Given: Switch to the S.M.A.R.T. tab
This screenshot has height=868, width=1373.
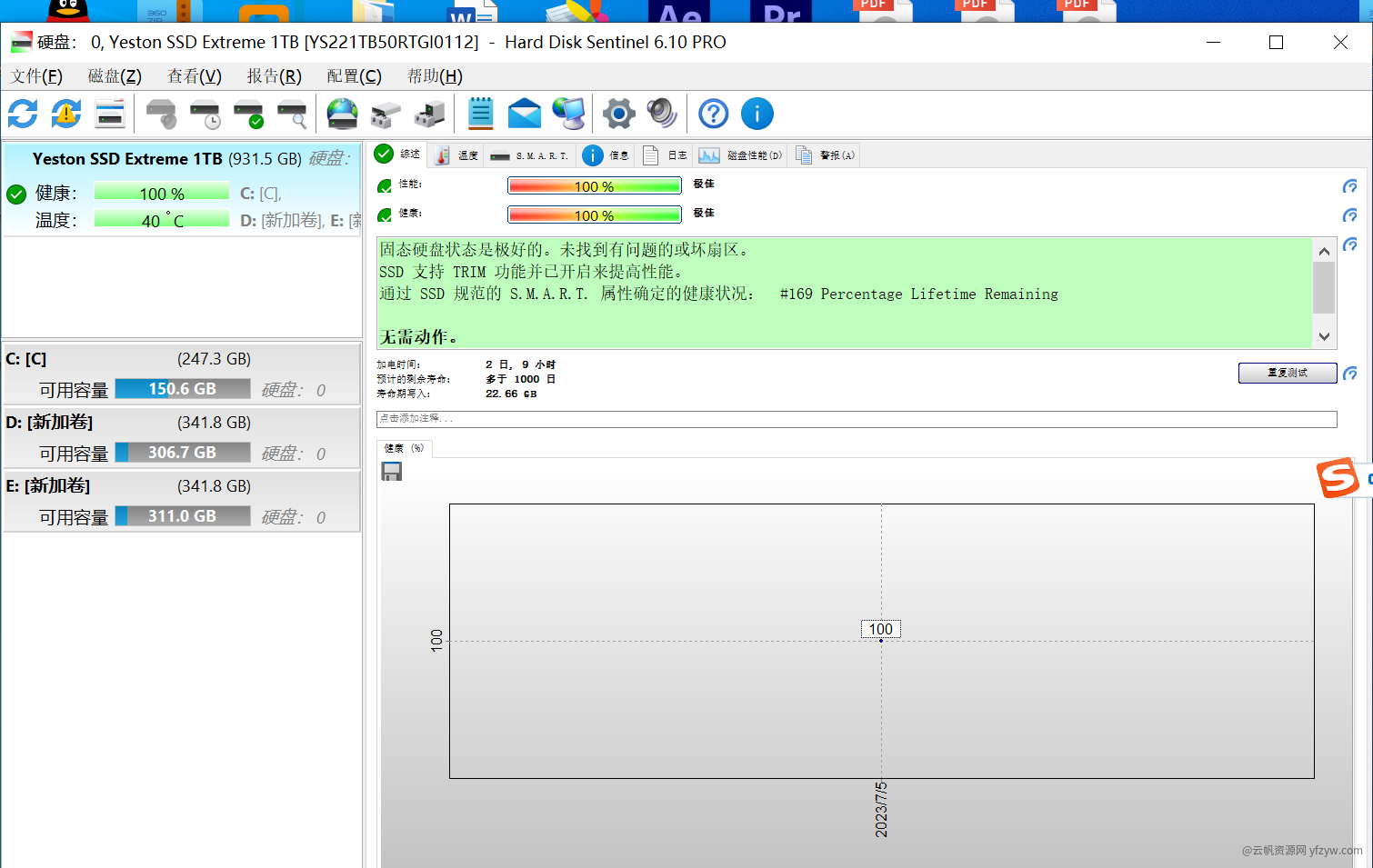Looking at the screenshot, I should 528,155.
